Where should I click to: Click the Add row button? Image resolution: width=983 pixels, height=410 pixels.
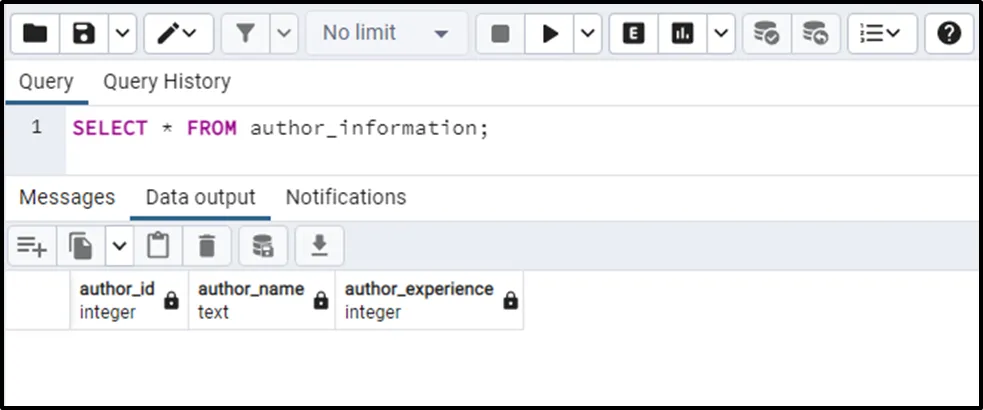point(32,245)
